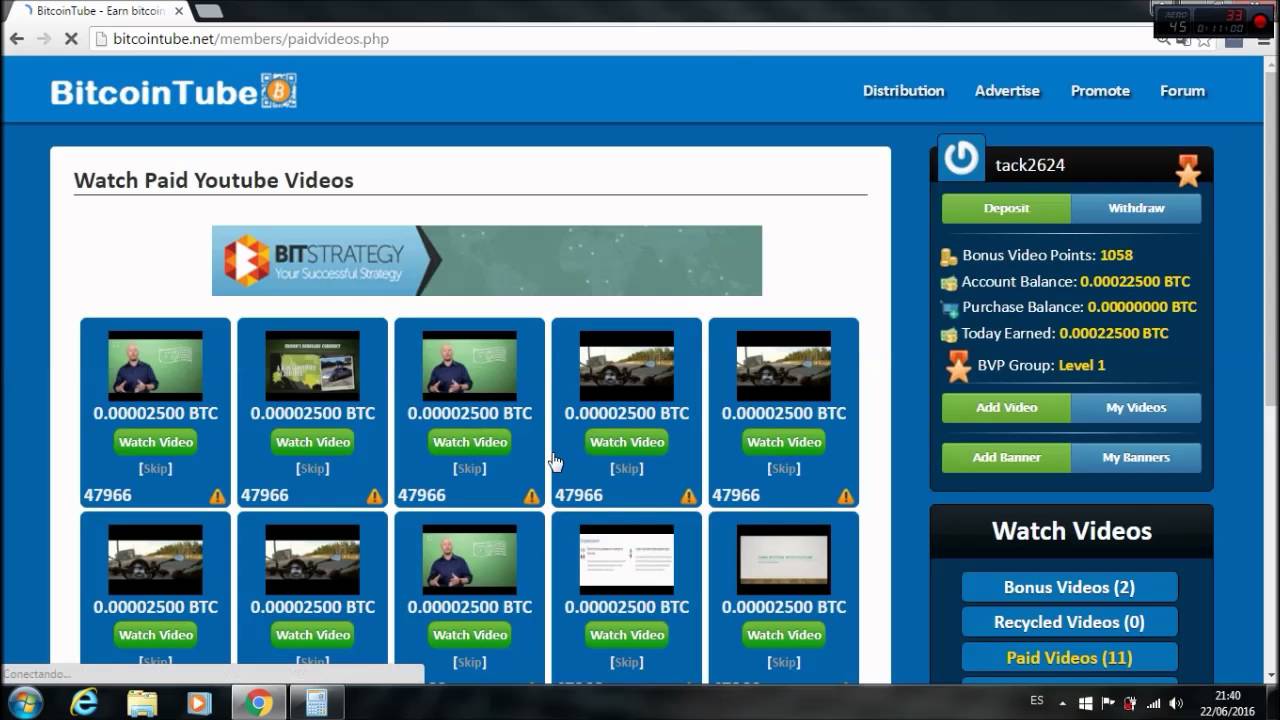Viewport: 1280px width, 720px height.
Task: Click Watch Video under the white document thumbnail
Action: (x=627, y=635)
